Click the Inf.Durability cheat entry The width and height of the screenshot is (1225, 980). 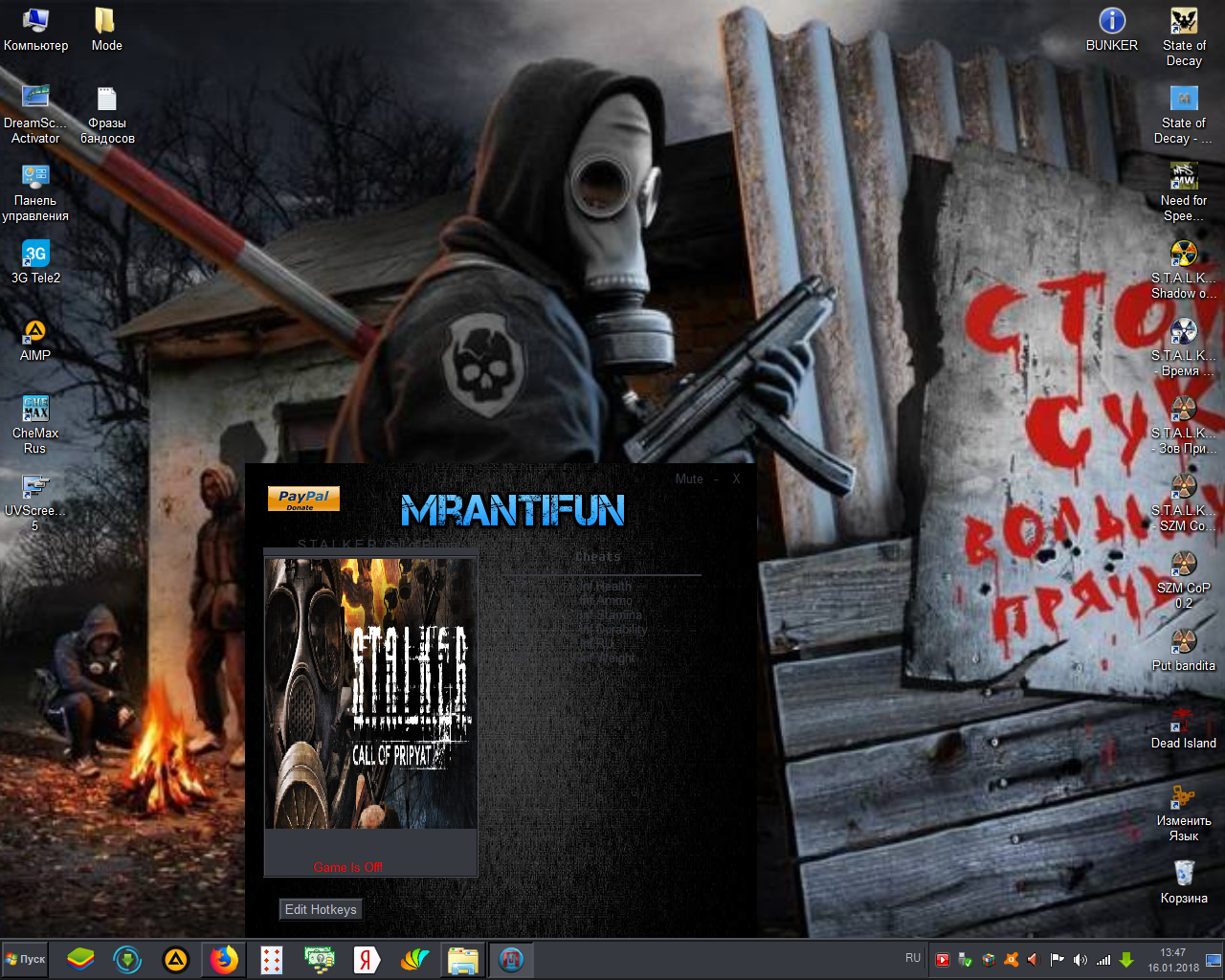click(x=612, y=630)
